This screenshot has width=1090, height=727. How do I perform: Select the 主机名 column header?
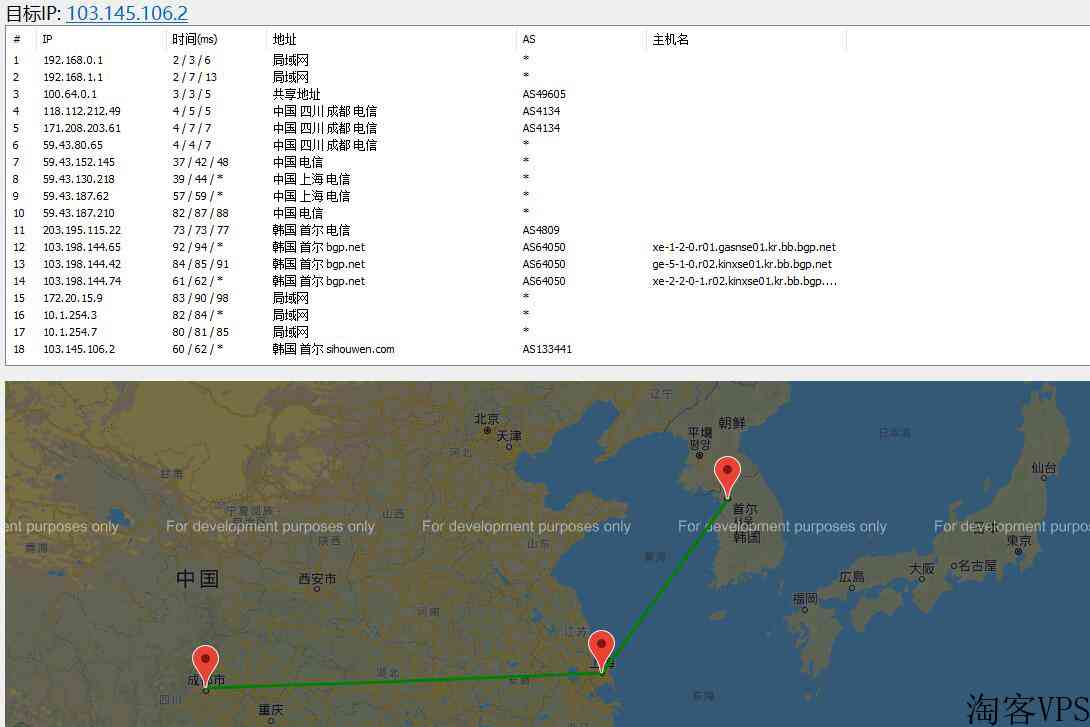(670, 40)
